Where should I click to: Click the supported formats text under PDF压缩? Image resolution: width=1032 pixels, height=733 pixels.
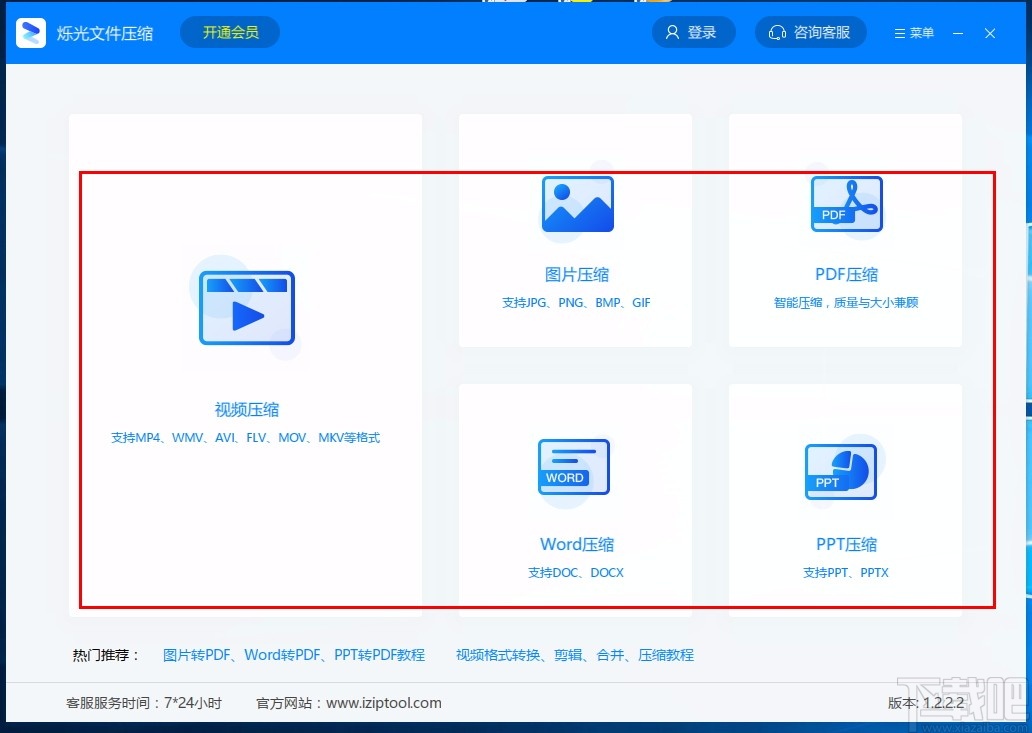[x=846, y=302]
